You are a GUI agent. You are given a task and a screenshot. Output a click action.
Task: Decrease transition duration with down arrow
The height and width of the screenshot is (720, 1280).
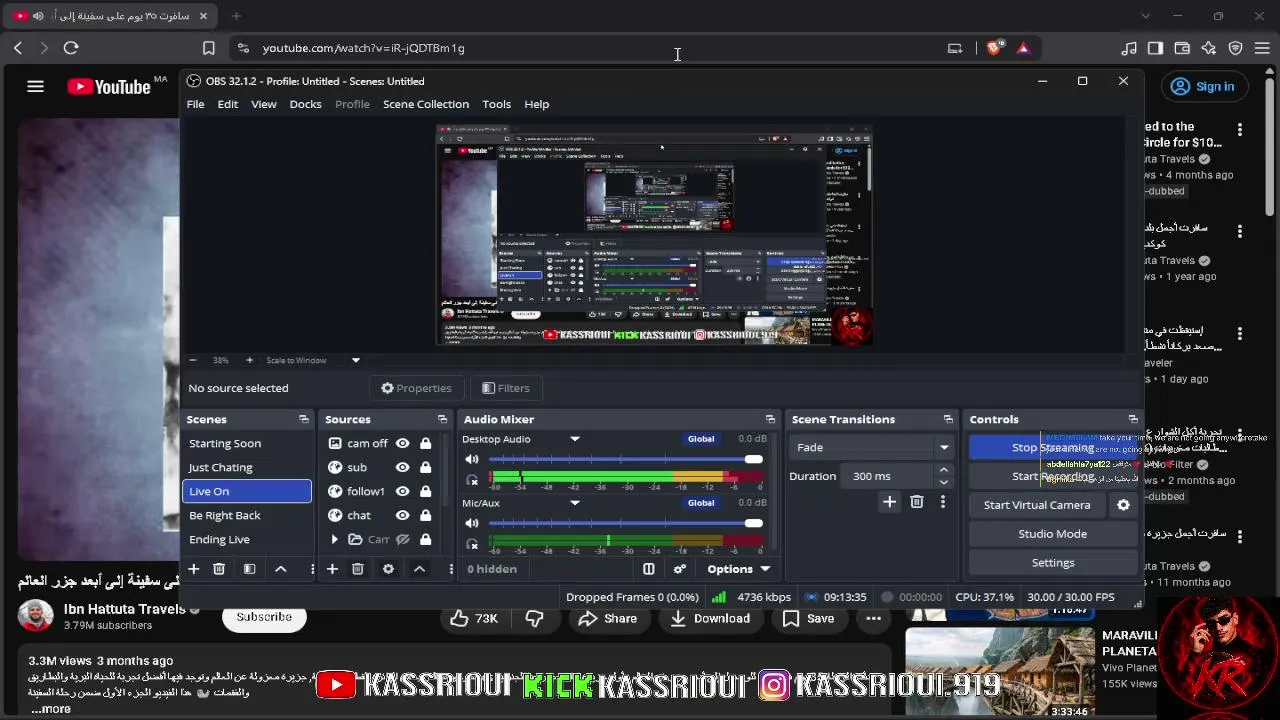943,482
